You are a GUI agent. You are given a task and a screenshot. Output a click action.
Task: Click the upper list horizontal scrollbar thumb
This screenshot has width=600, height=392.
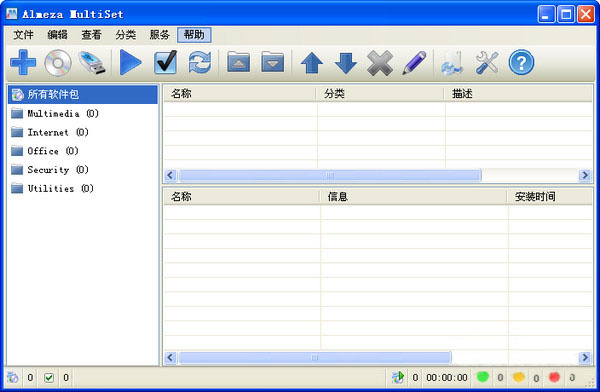[330, 175]
